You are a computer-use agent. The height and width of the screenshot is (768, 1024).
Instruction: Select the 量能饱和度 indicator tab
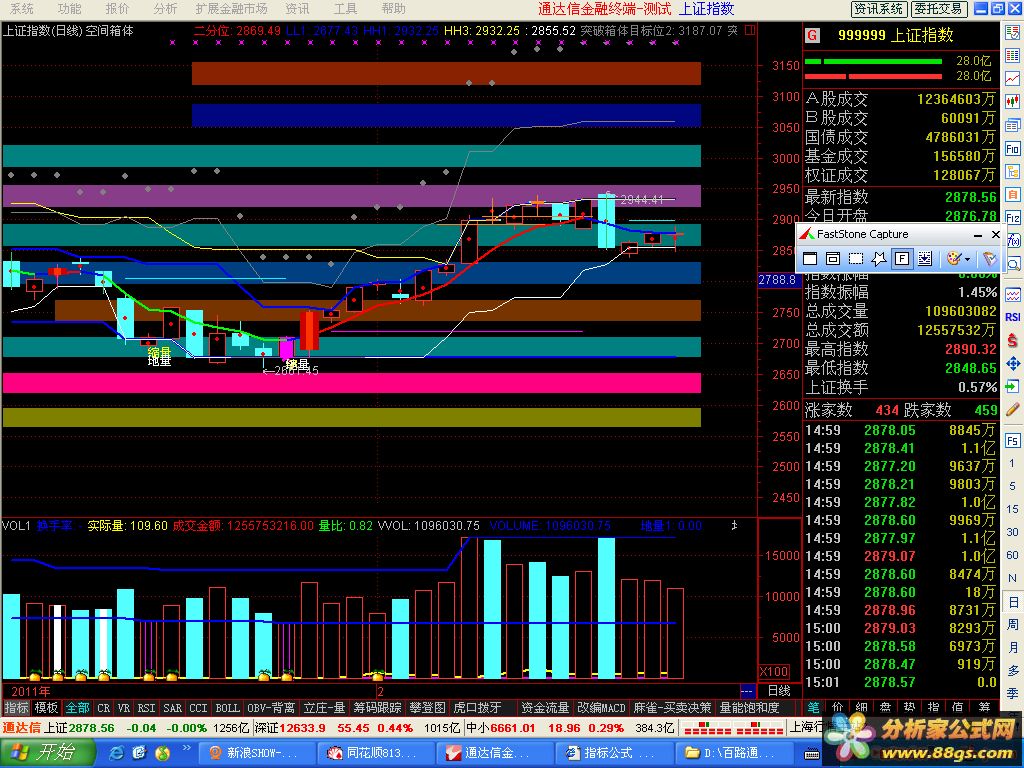749,708
